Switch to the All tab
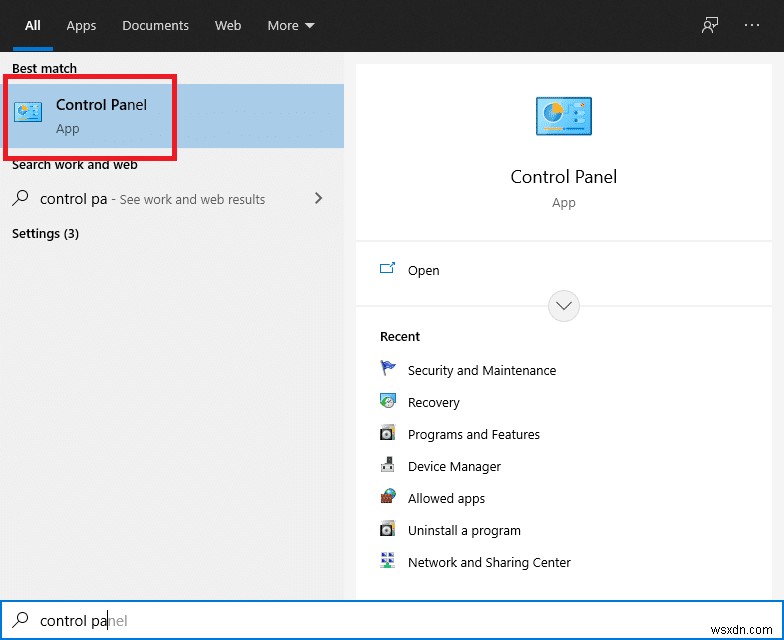The image size is (784, 640). [32, 26]
